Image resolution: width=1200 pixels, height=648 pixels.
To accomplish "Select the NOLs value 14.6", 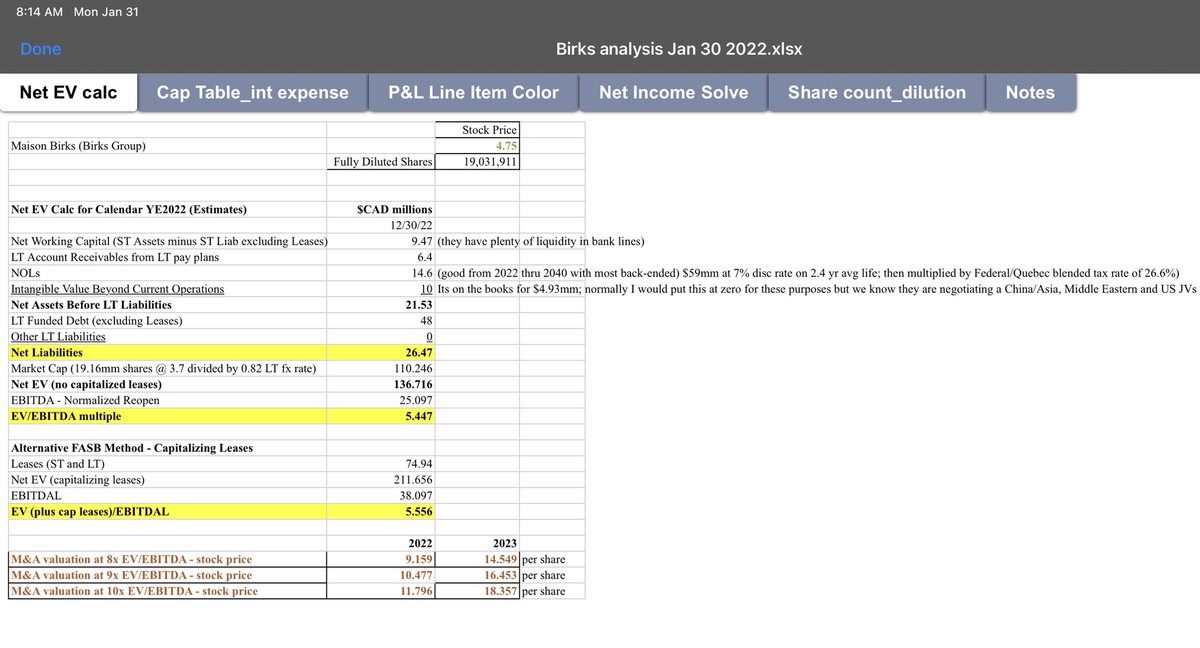I will (381, 273).
